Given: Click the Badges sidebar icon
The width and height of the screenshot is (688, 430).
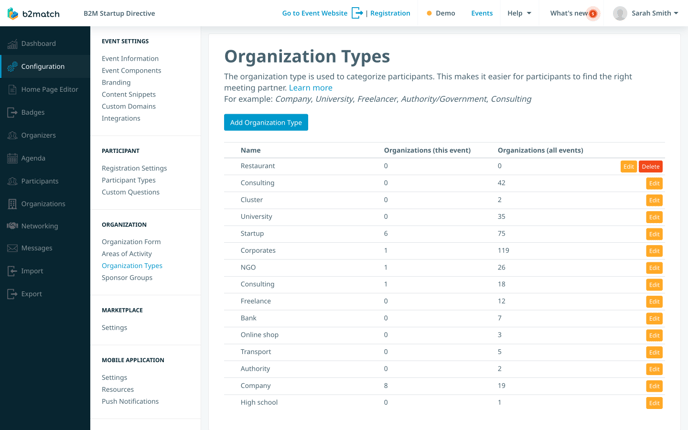Looking at the screenshot, I should click(x=12, y=113).
